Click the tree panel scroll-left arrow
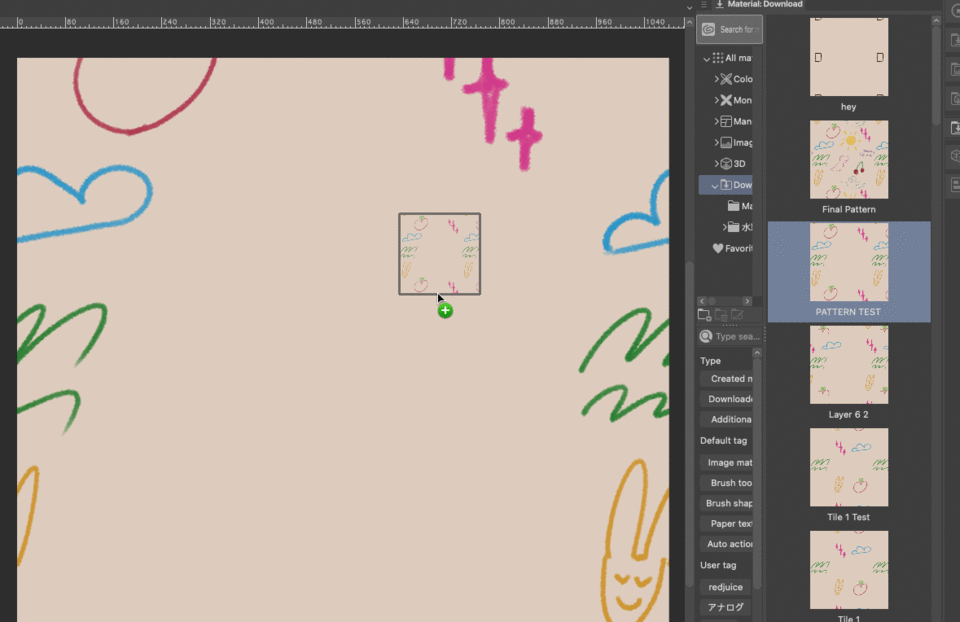Viewport: 960px width, 622px height. [702, 301]
